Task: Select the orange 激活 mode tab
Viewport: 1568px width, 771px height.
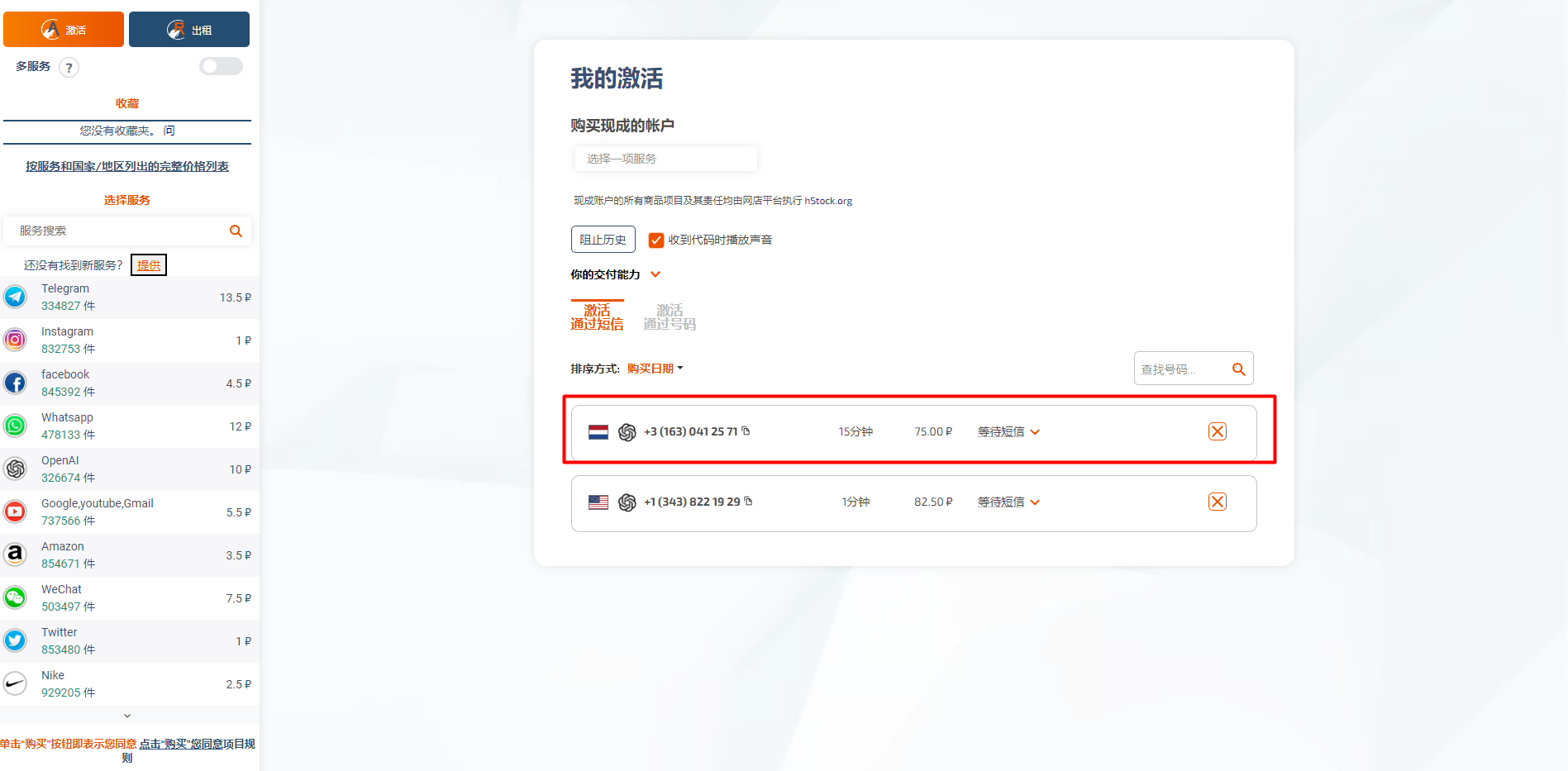Action: (x=64, y=30)
